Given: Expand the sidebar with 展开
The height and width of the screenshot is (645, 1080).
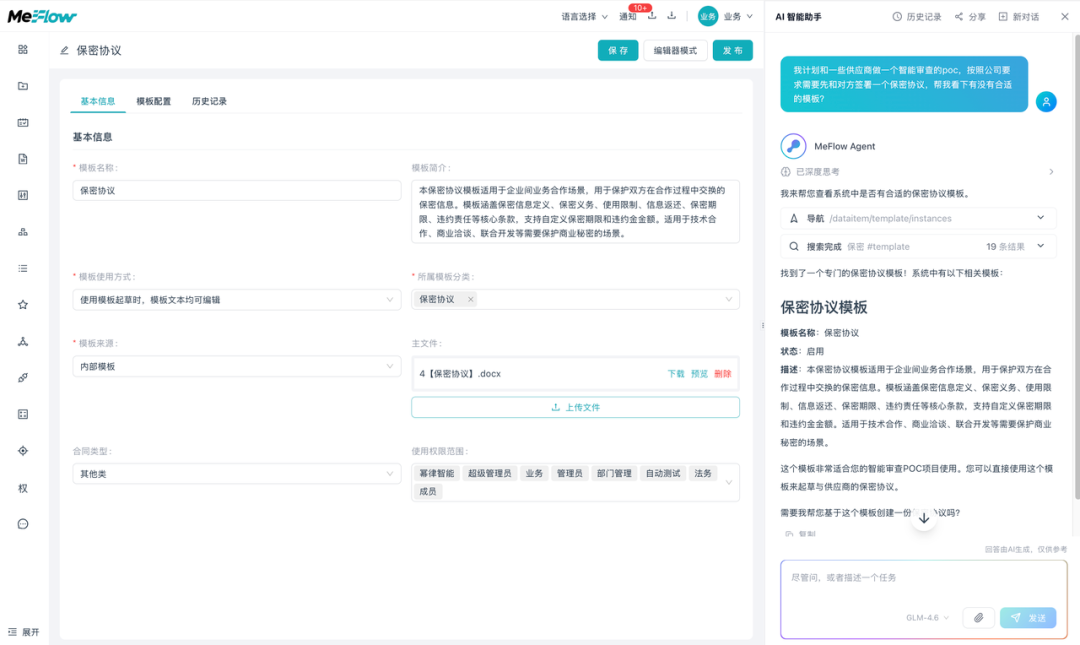Looking at the screenshot, I should [23, 632].
